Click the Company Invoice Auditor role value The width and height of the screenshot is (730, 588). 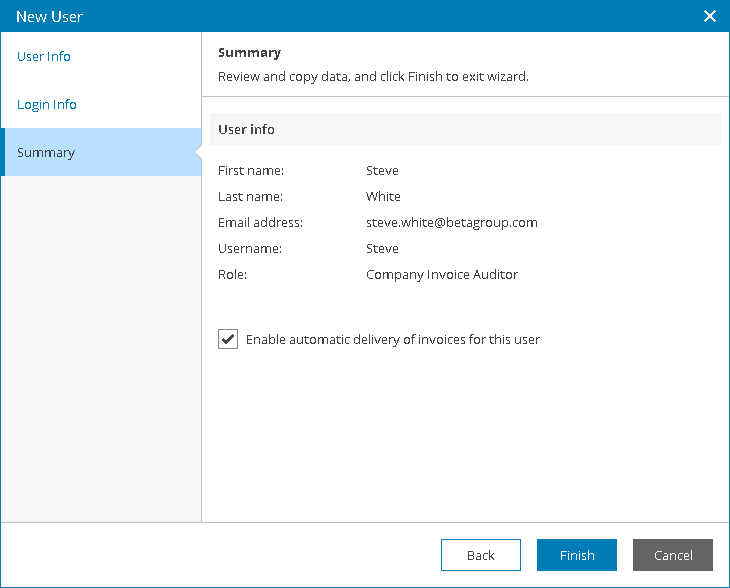tap(441, 275)
